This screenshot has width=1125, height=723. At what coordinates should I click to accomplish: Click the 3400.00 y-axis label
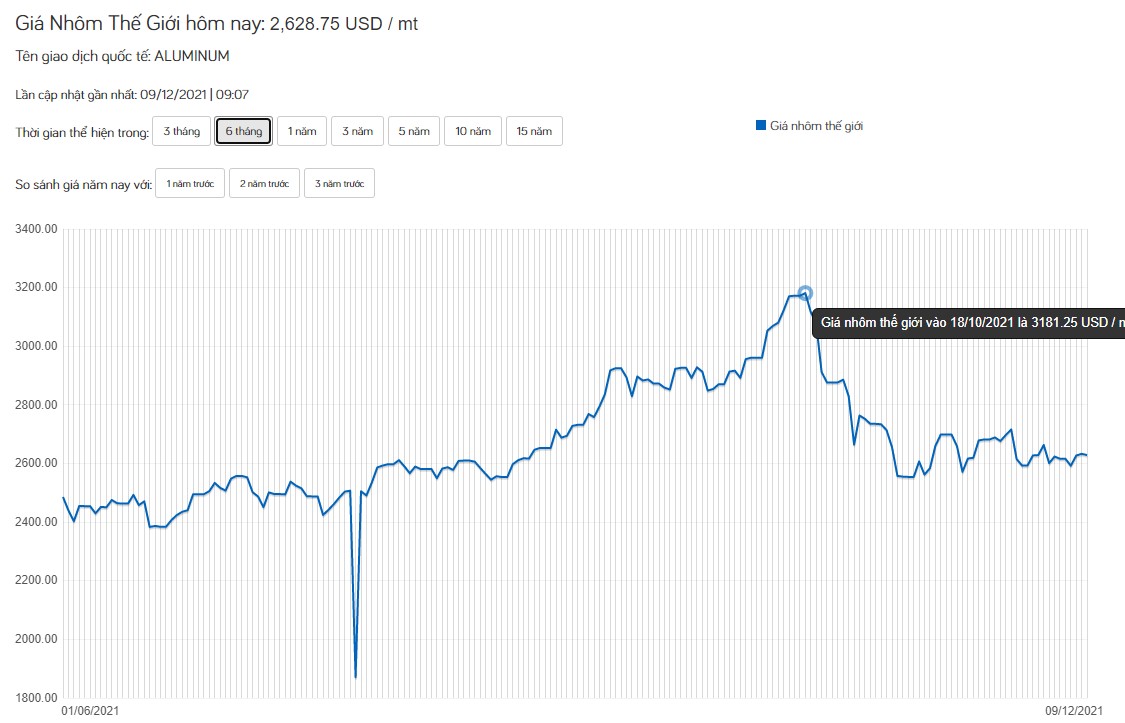pos(37,230)
